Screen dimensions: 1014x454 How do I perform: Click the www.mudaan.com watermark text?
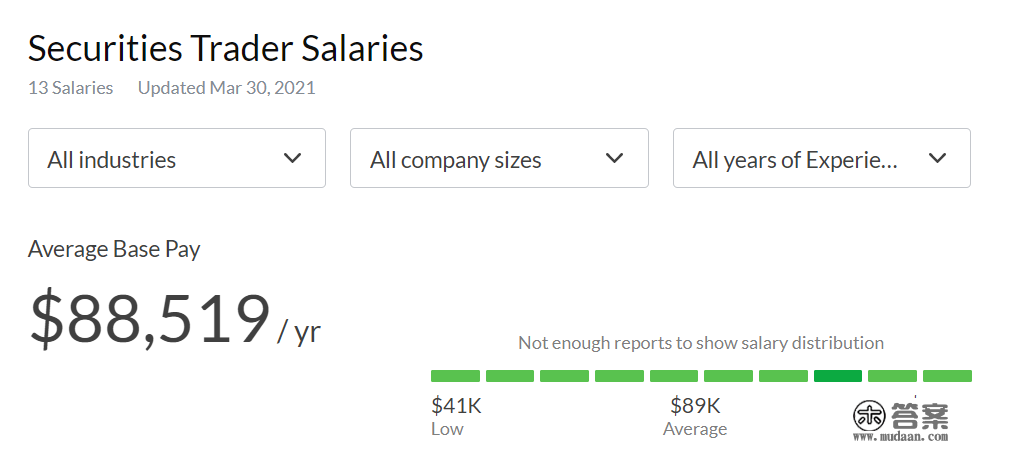pos(900,437)
